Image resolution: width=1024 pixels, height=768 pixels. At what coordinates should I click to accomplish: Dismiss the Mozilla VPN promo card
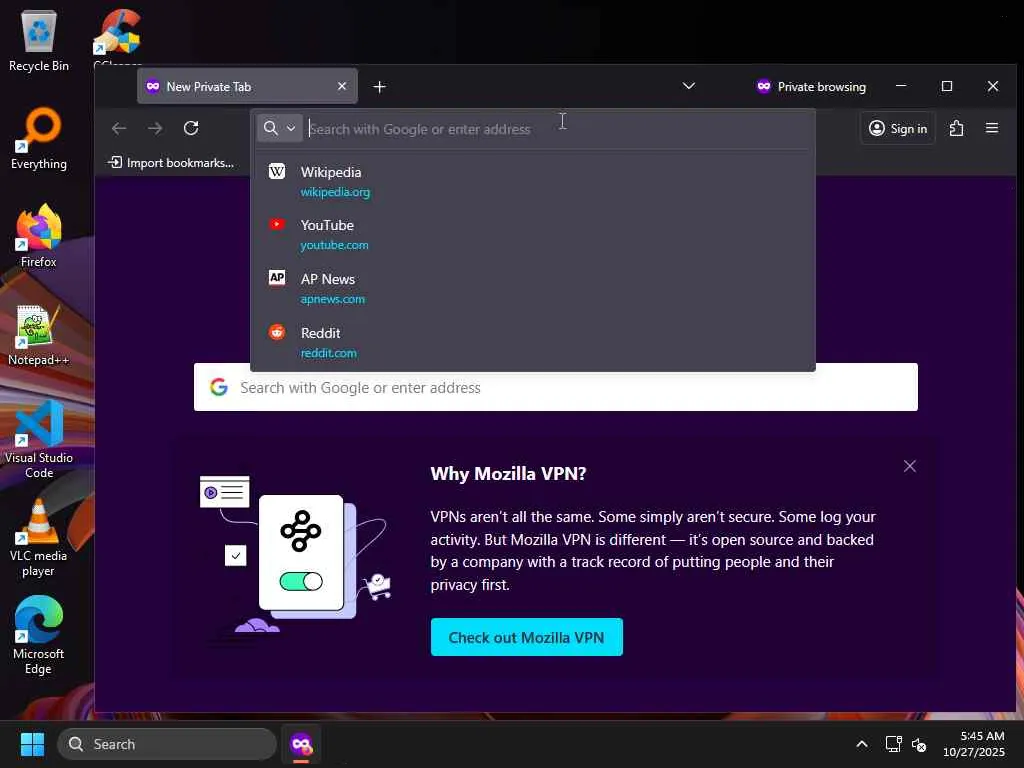(910, 466)
